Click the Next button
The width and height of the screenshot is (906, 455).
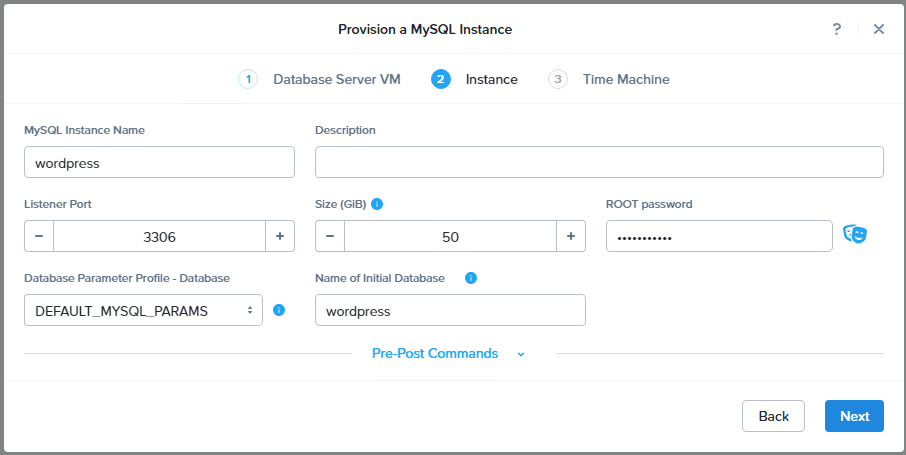[x=854, y=416]
